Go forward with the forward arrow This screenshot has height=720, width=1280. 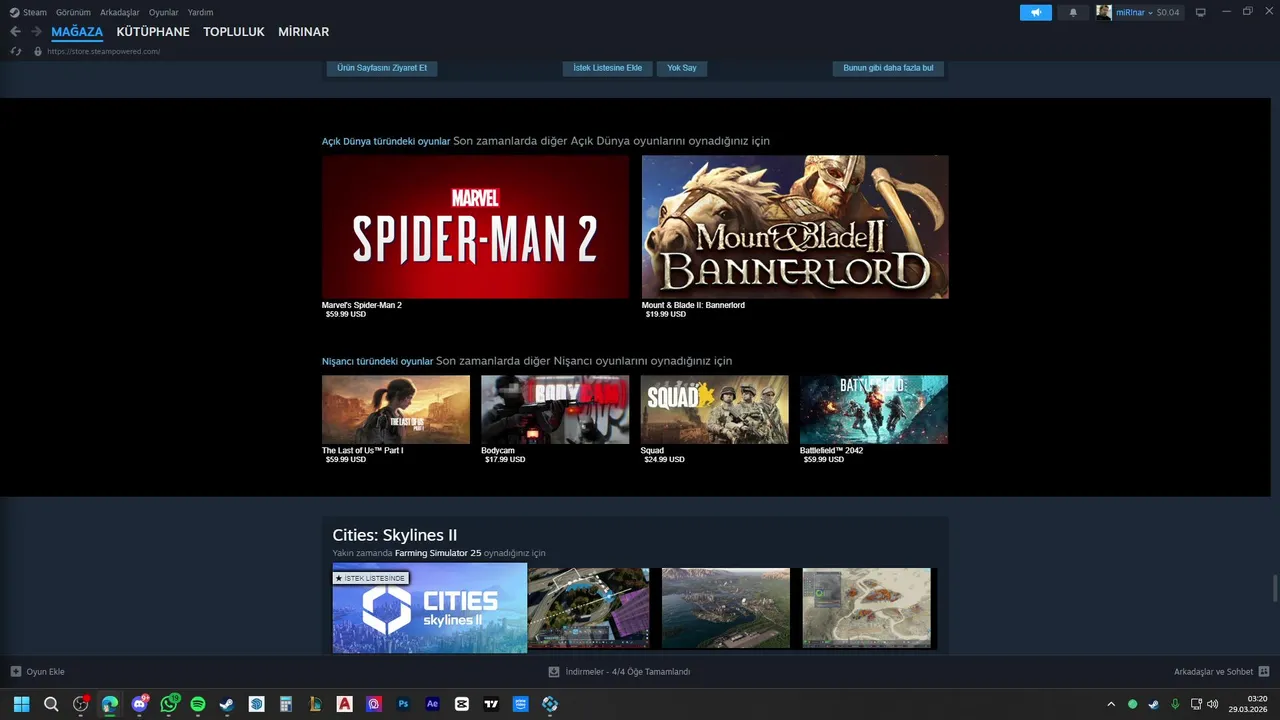pos(36,32)
